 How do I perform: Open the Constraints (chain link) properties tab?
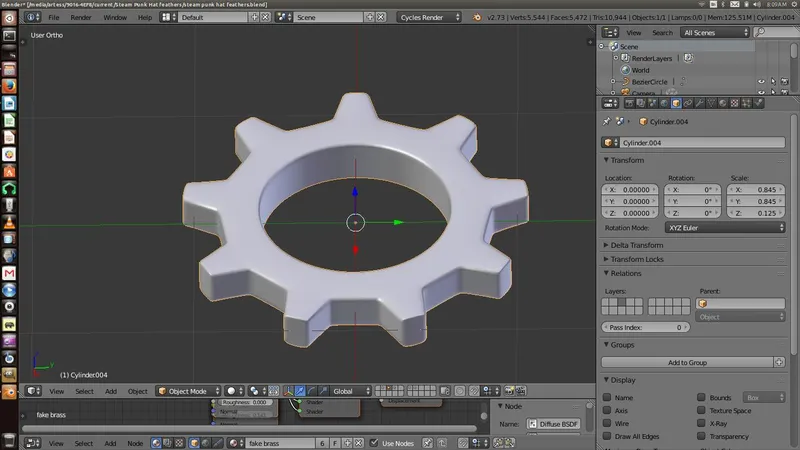(x=690, y=102)
